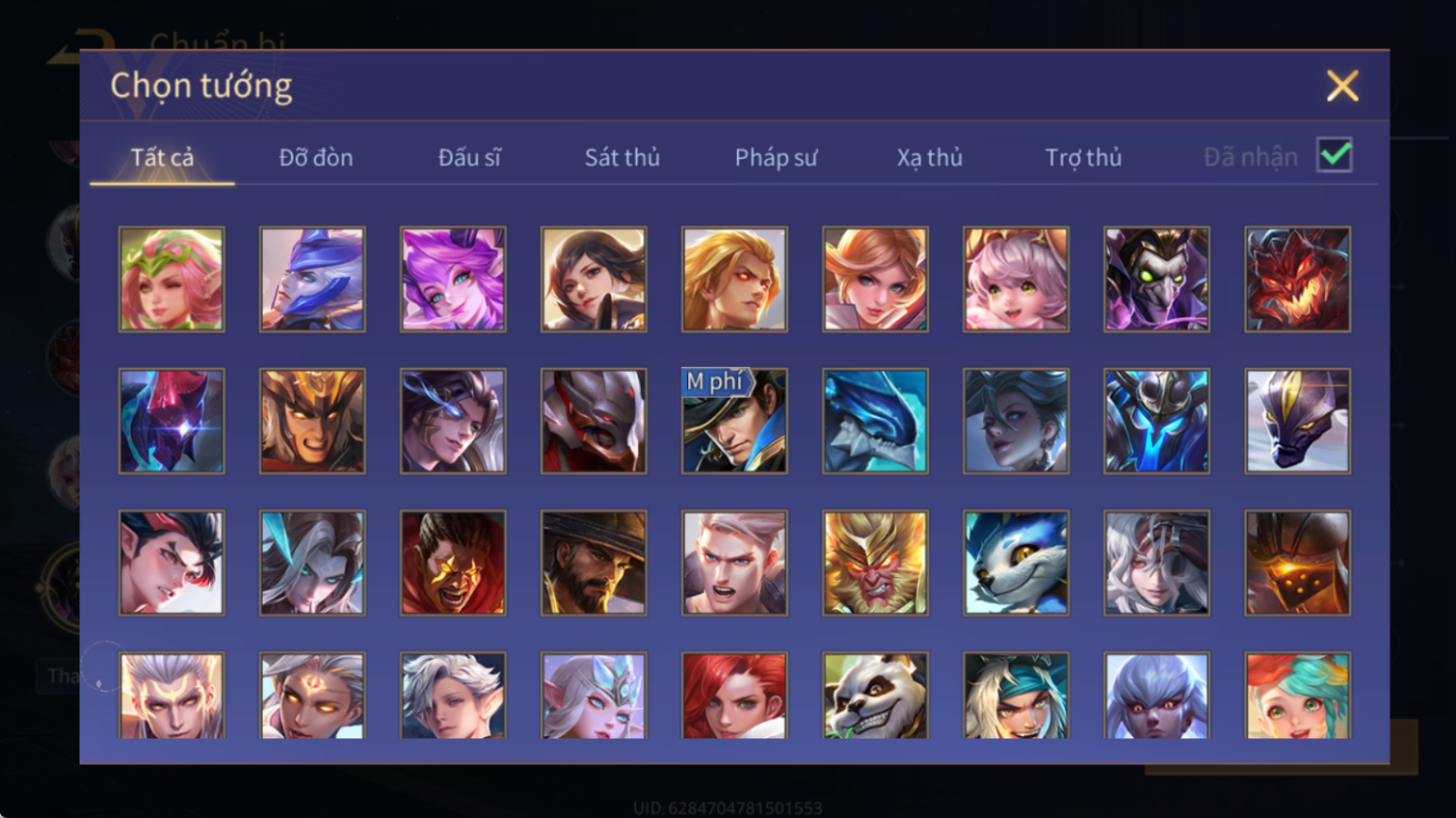Select the green-eyed masked joker hero

click(1156, 279)
